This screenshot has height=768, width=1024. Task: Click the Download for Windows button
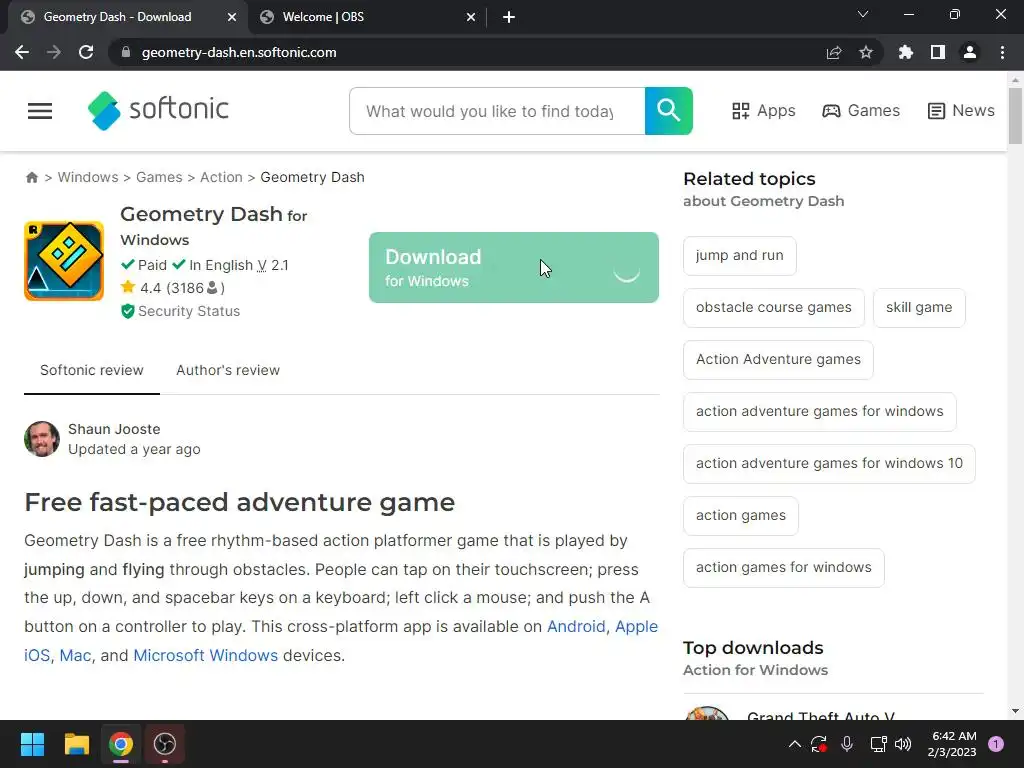tap(513, 268)
